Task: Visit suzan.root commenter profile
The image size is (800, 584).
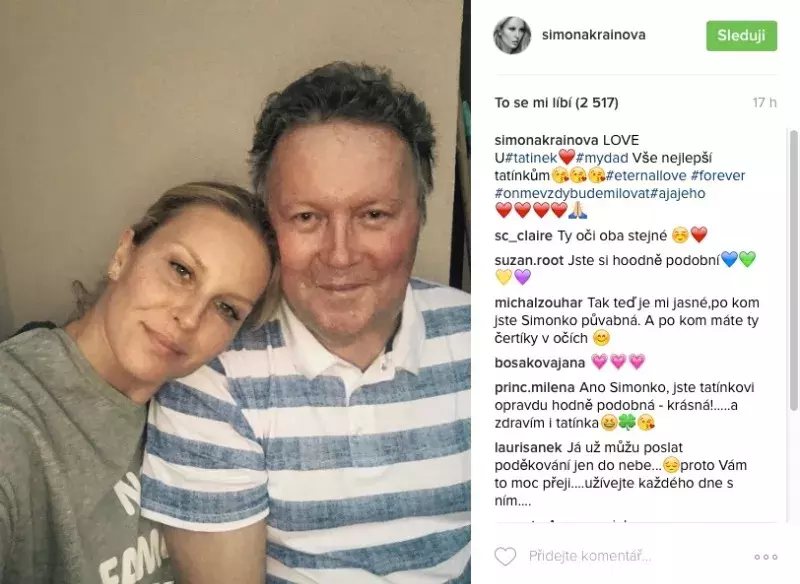Action: pyautogui.click(x=529, y=260)
